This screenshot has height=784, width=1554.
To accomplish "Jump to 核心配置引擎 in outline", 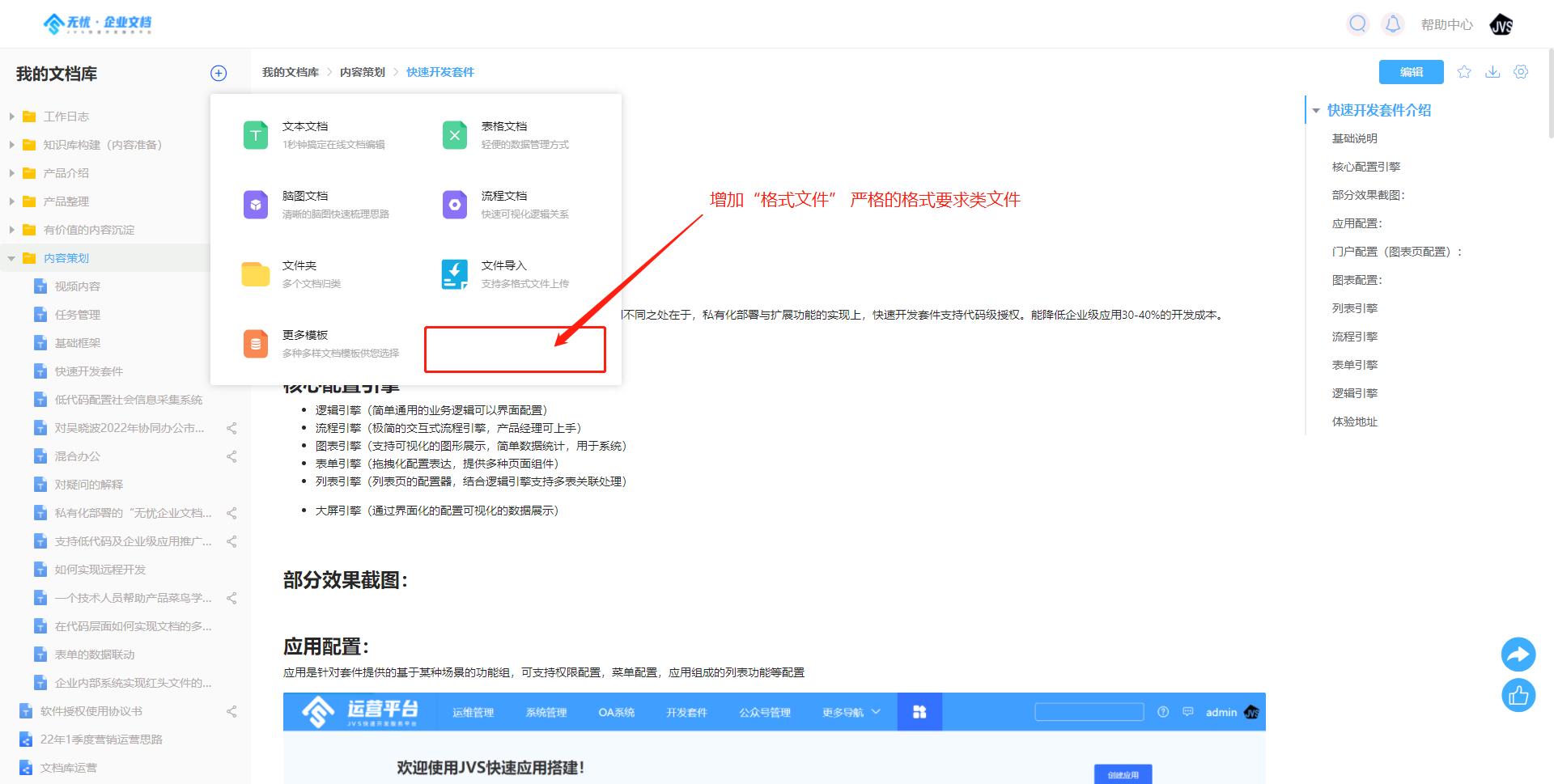I will pyautogui.click(x=1365, y=167).
